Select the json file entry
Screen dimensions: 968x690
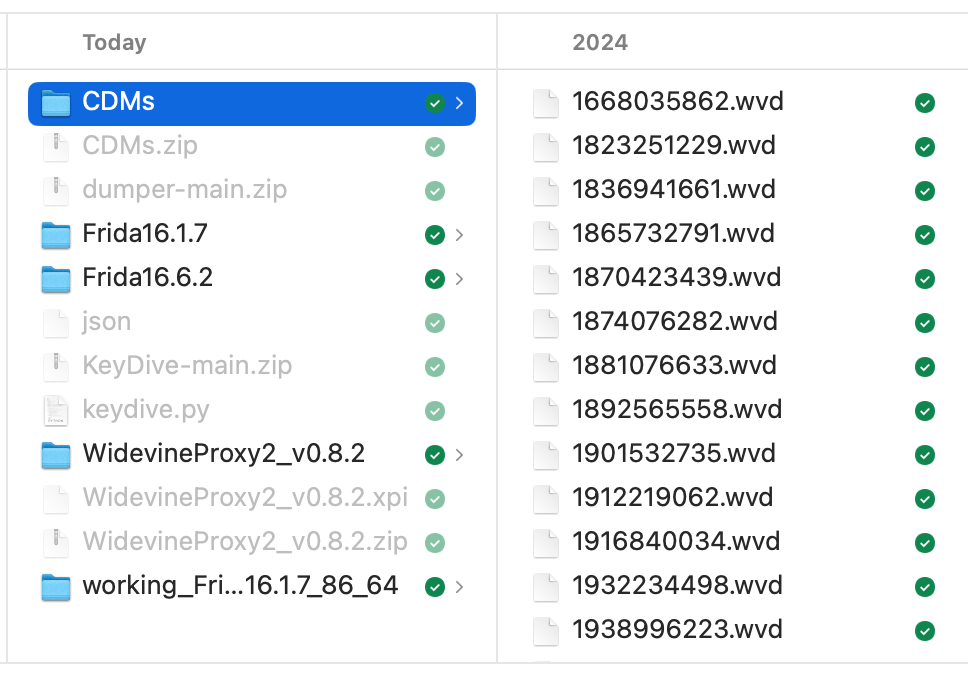[106, 322]
